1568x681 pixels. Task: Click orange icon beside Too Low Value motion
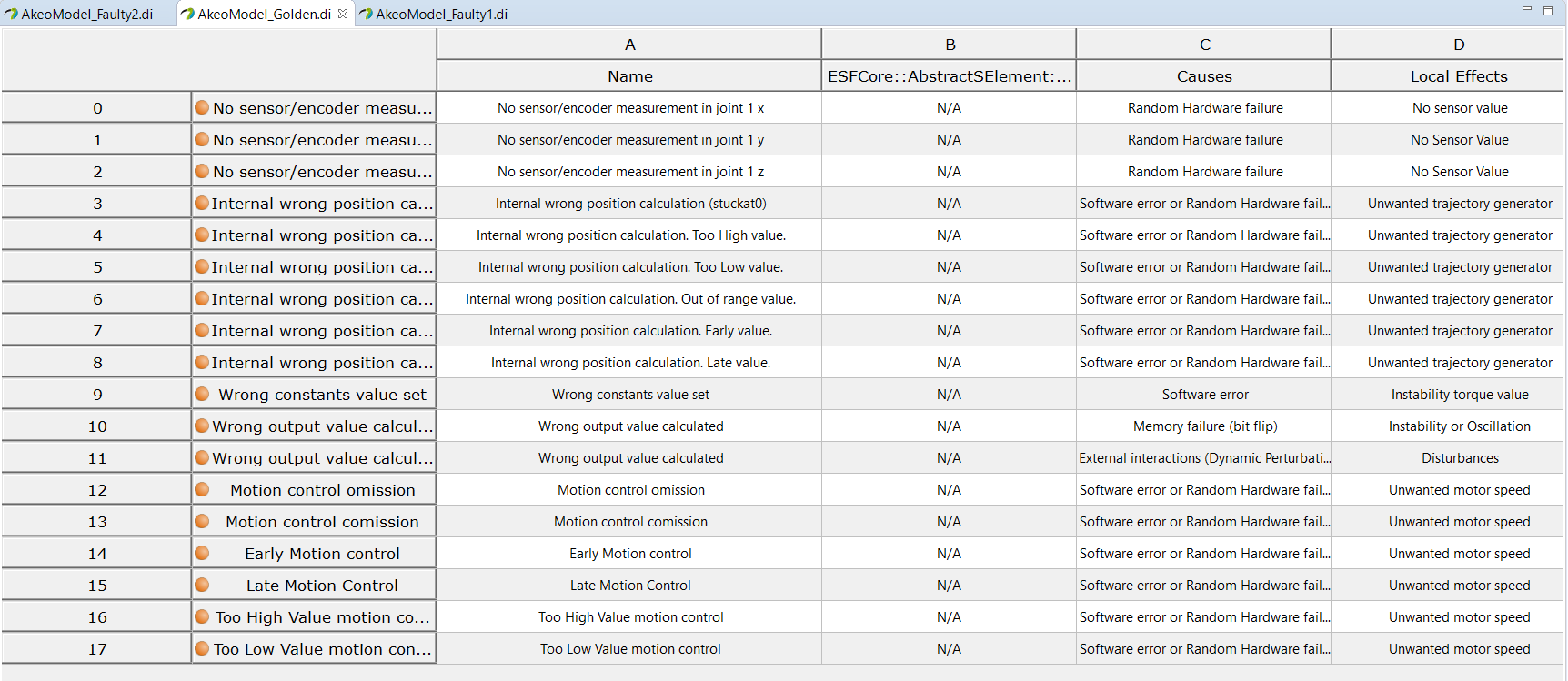pos(202,649)
